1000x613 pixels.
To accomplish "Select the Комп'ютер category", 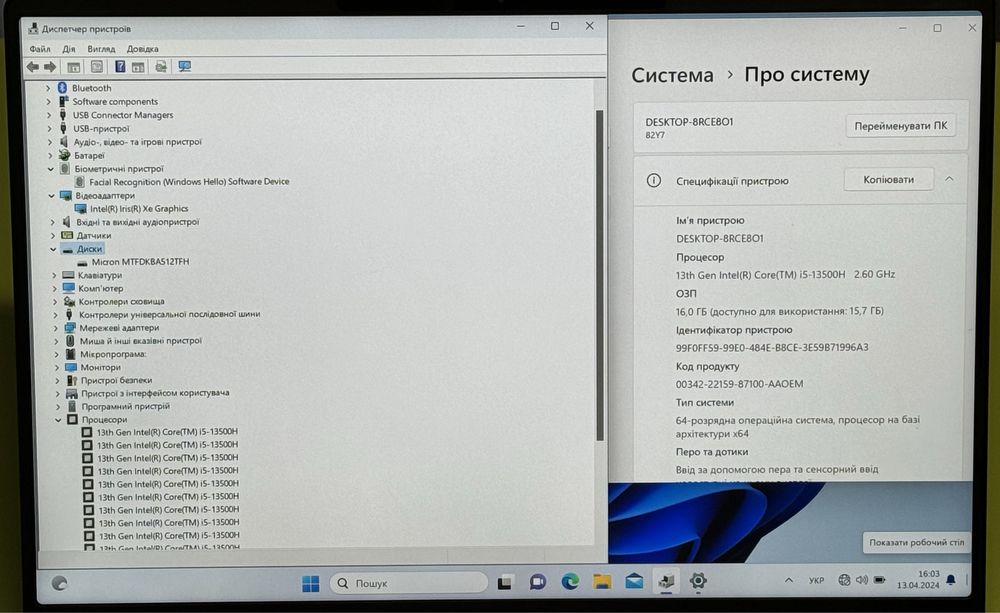I will (x=101, y=288).
